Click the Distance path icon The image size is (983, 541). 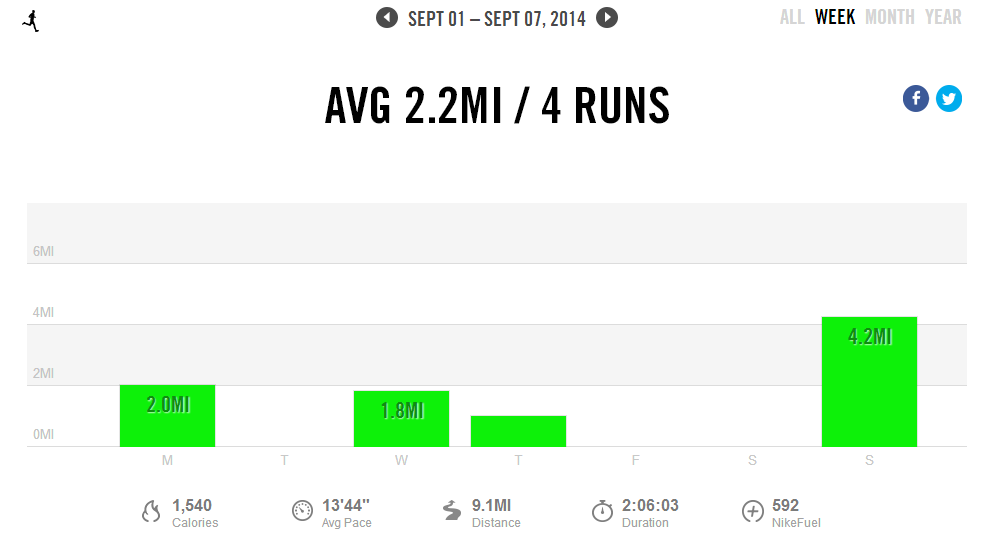coord(452,511)
